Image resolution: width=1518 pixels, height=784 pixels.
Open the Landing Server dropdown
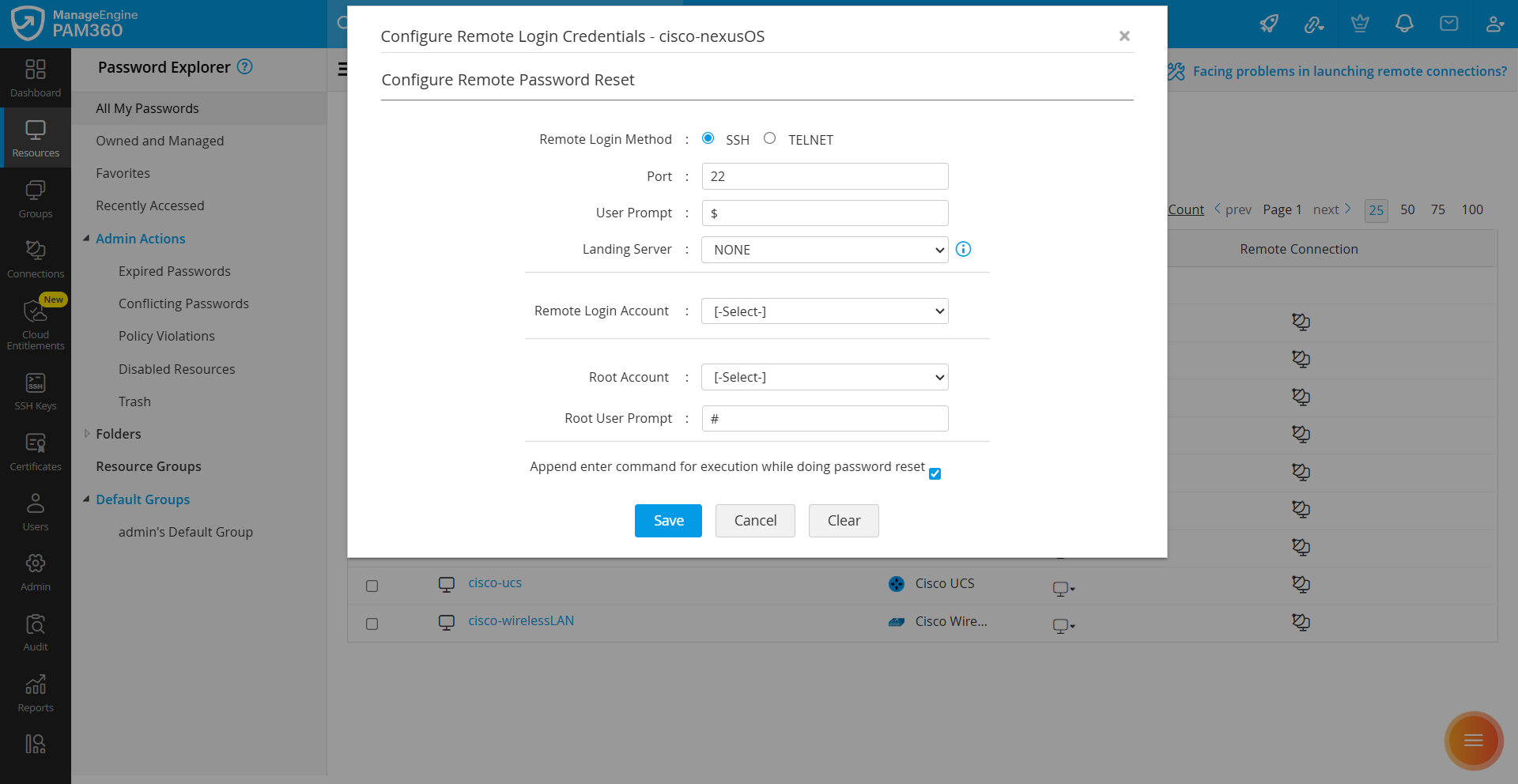point(825,249)
